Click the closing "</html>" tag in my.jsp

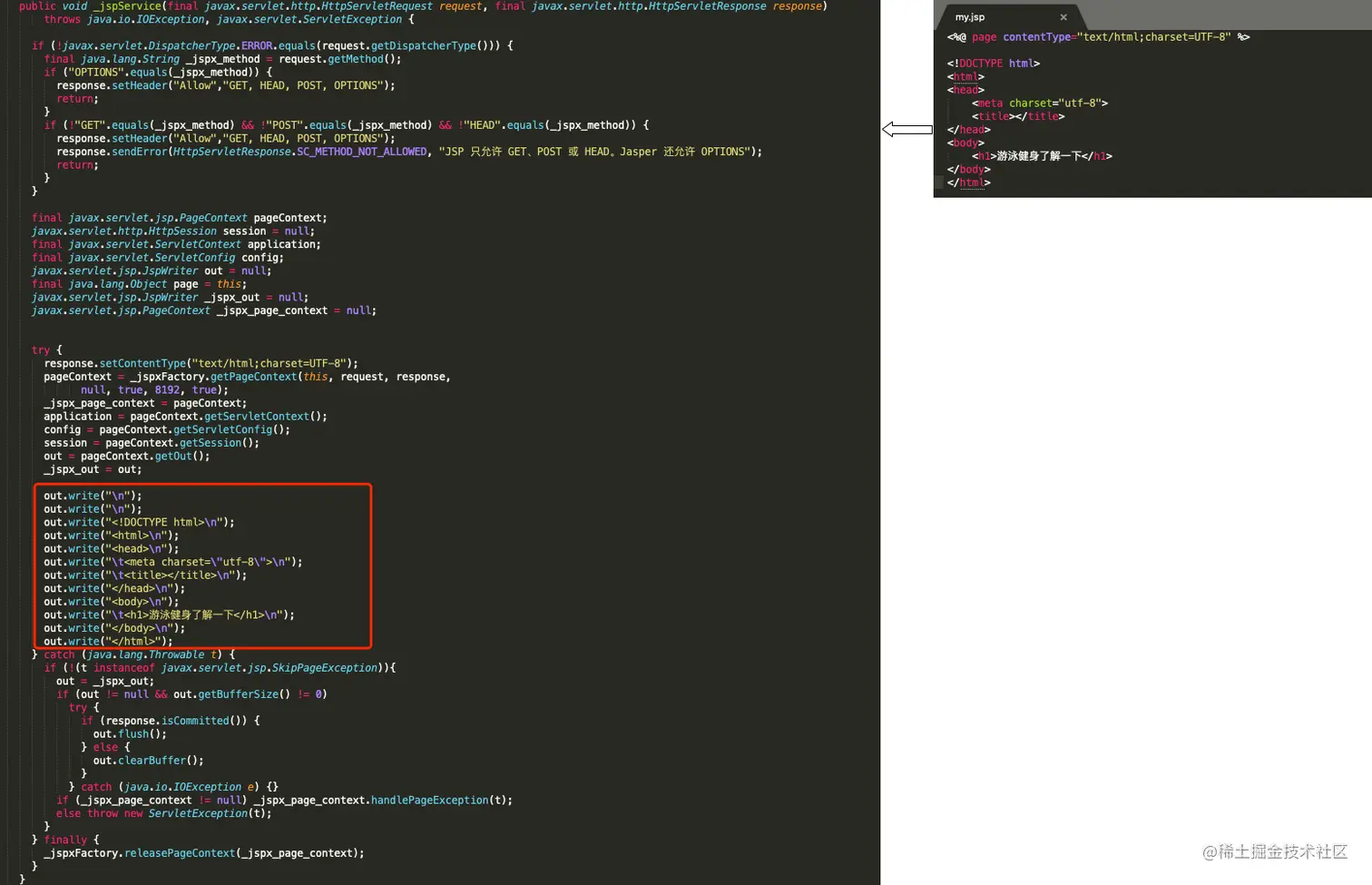pyautogui.click(x=969, y=182)
